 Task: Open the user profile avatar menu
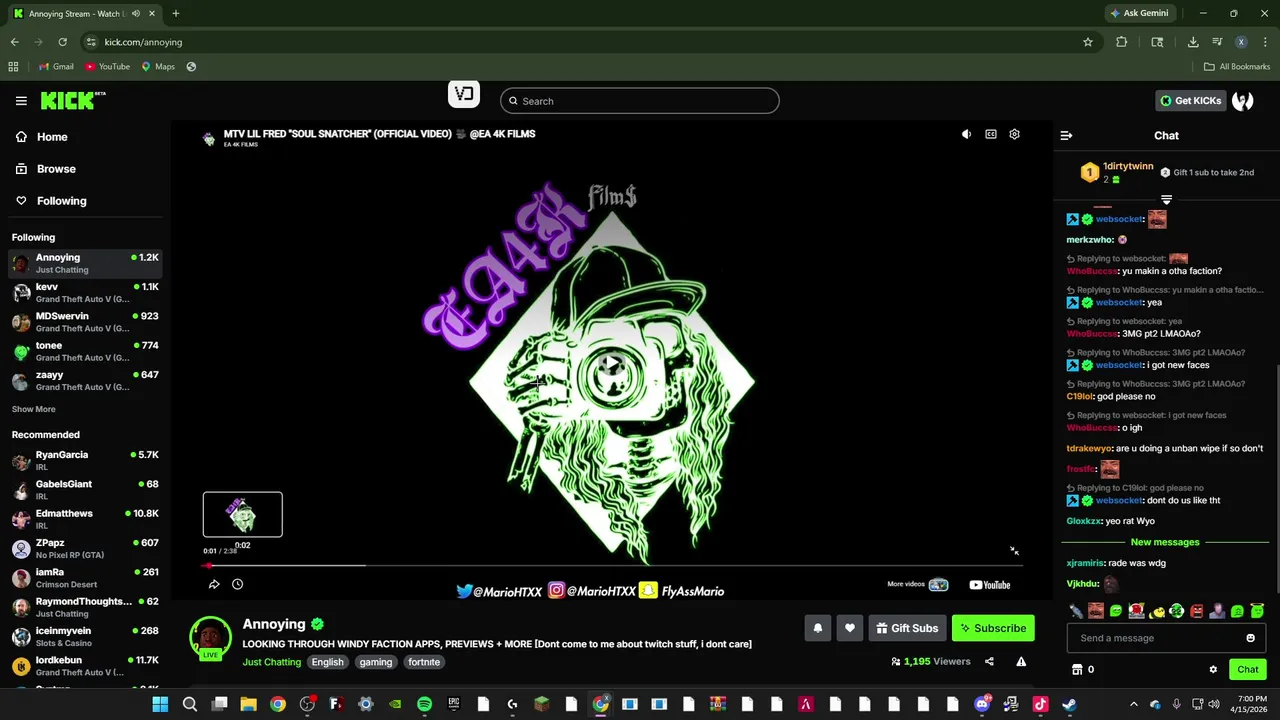pos(1243,101)
